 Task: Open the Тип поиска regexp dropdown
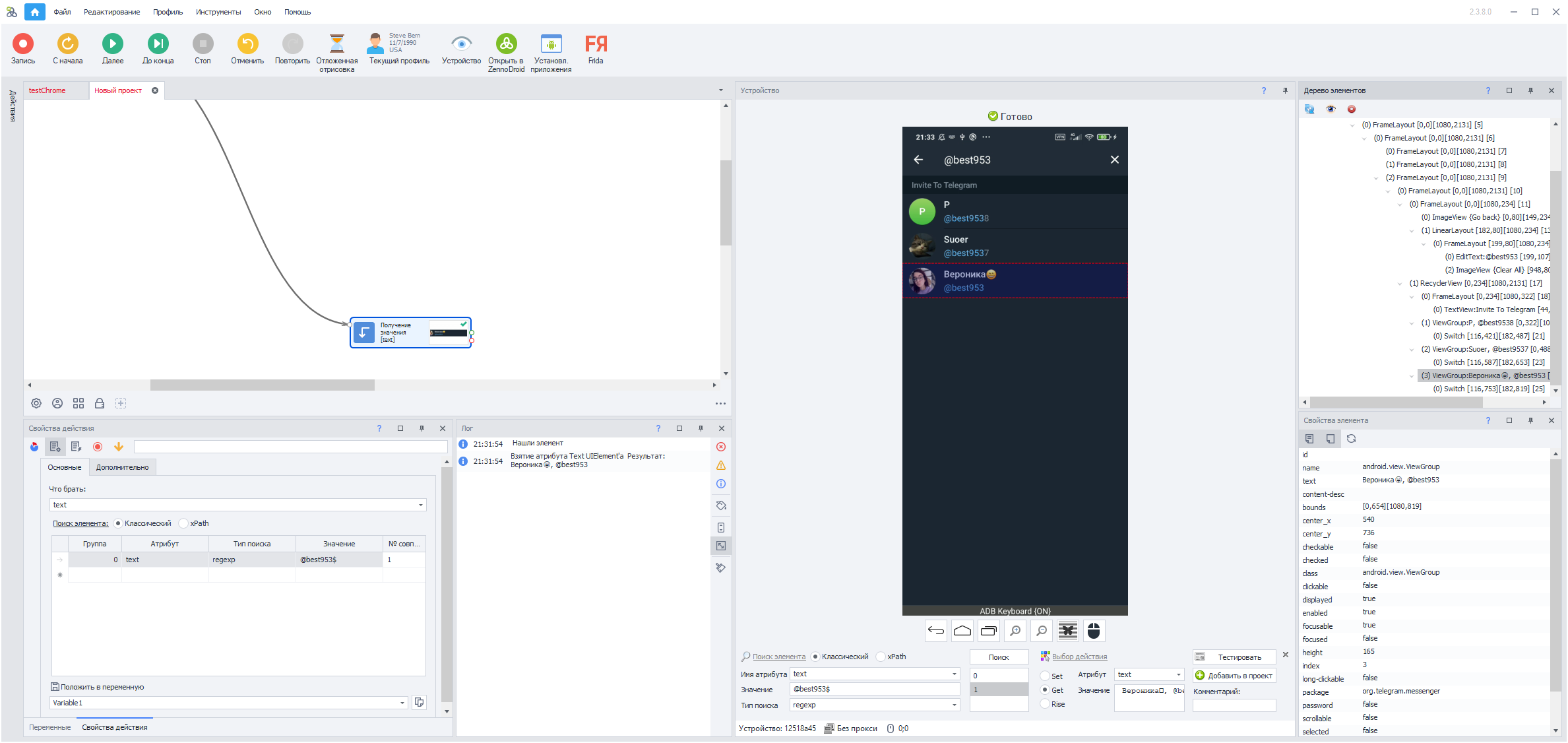[x=954, y=705]
